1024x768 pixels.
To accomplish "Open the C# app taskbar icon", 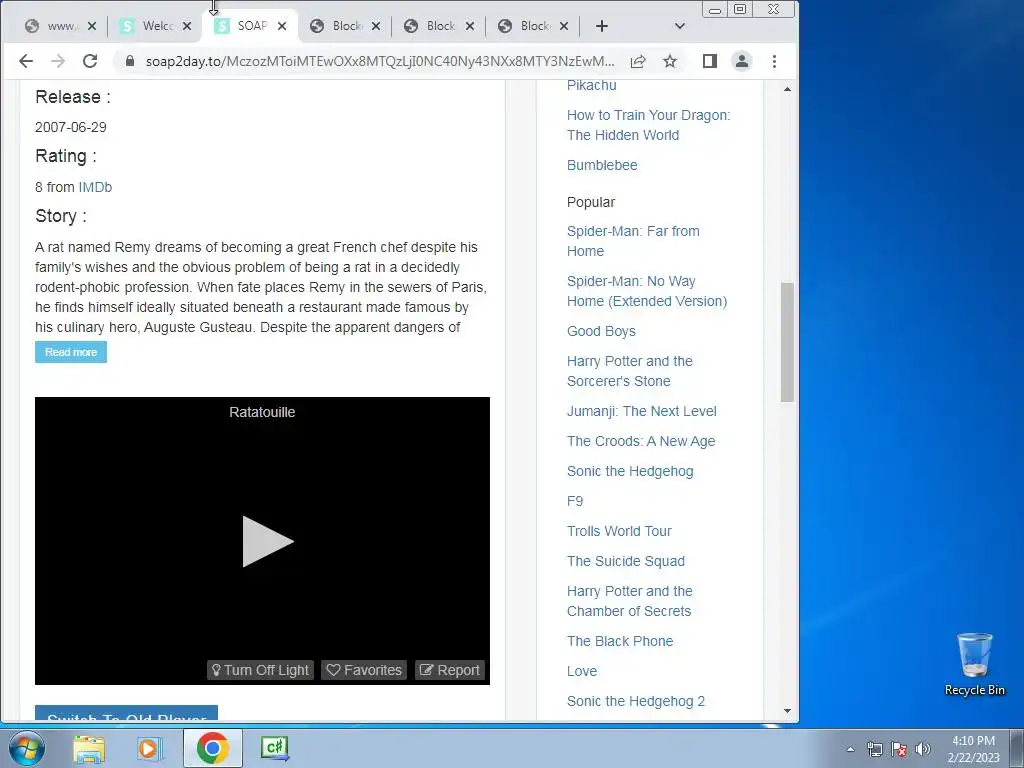I will [x=275, y=748].
